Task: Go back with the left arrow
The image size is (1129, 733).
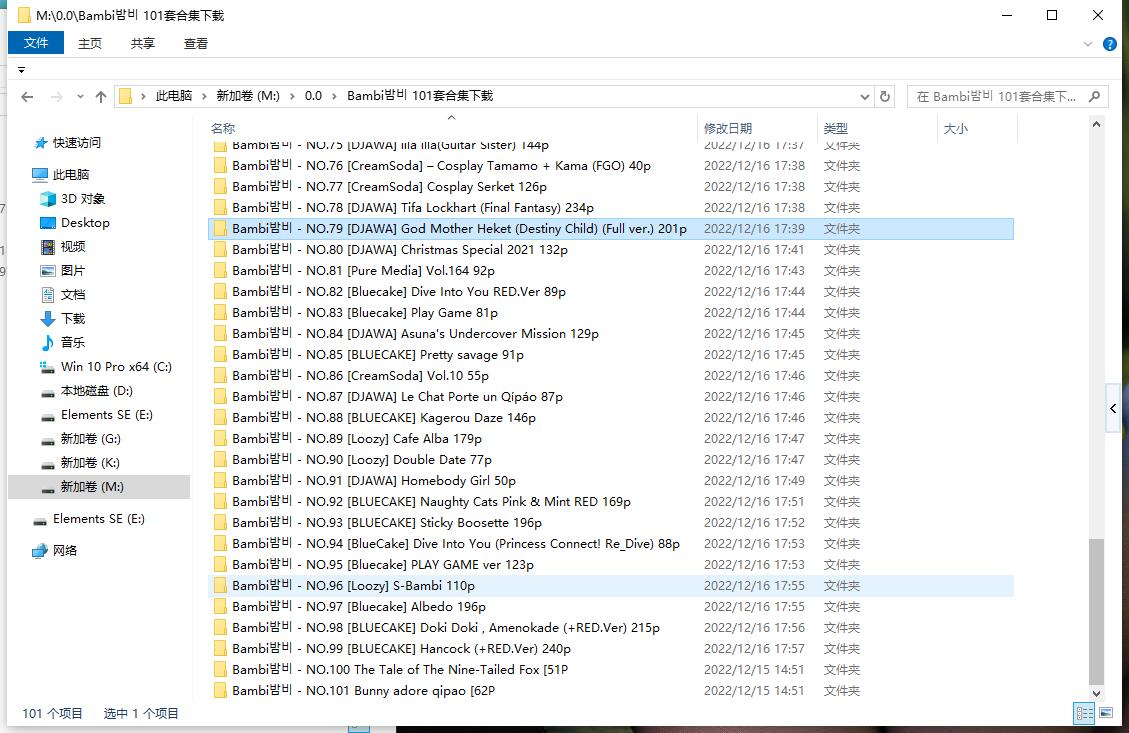Action: point(27,96)
